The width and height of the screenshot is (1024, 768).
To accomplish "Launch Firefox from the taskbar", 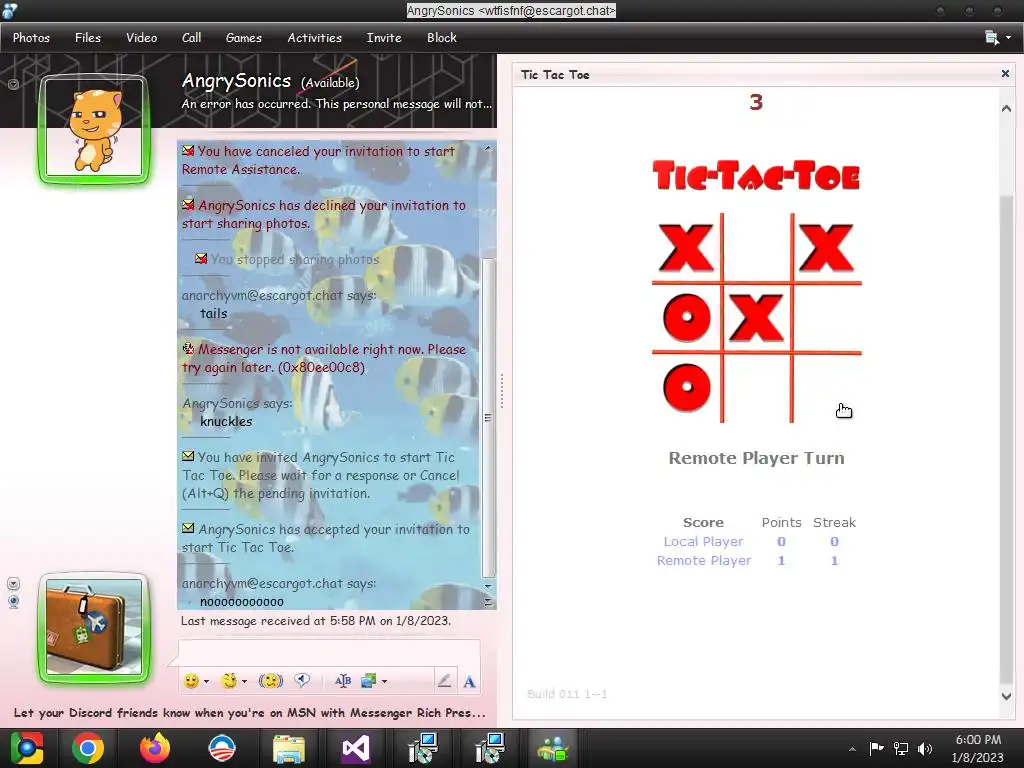I will click(155, 748).
